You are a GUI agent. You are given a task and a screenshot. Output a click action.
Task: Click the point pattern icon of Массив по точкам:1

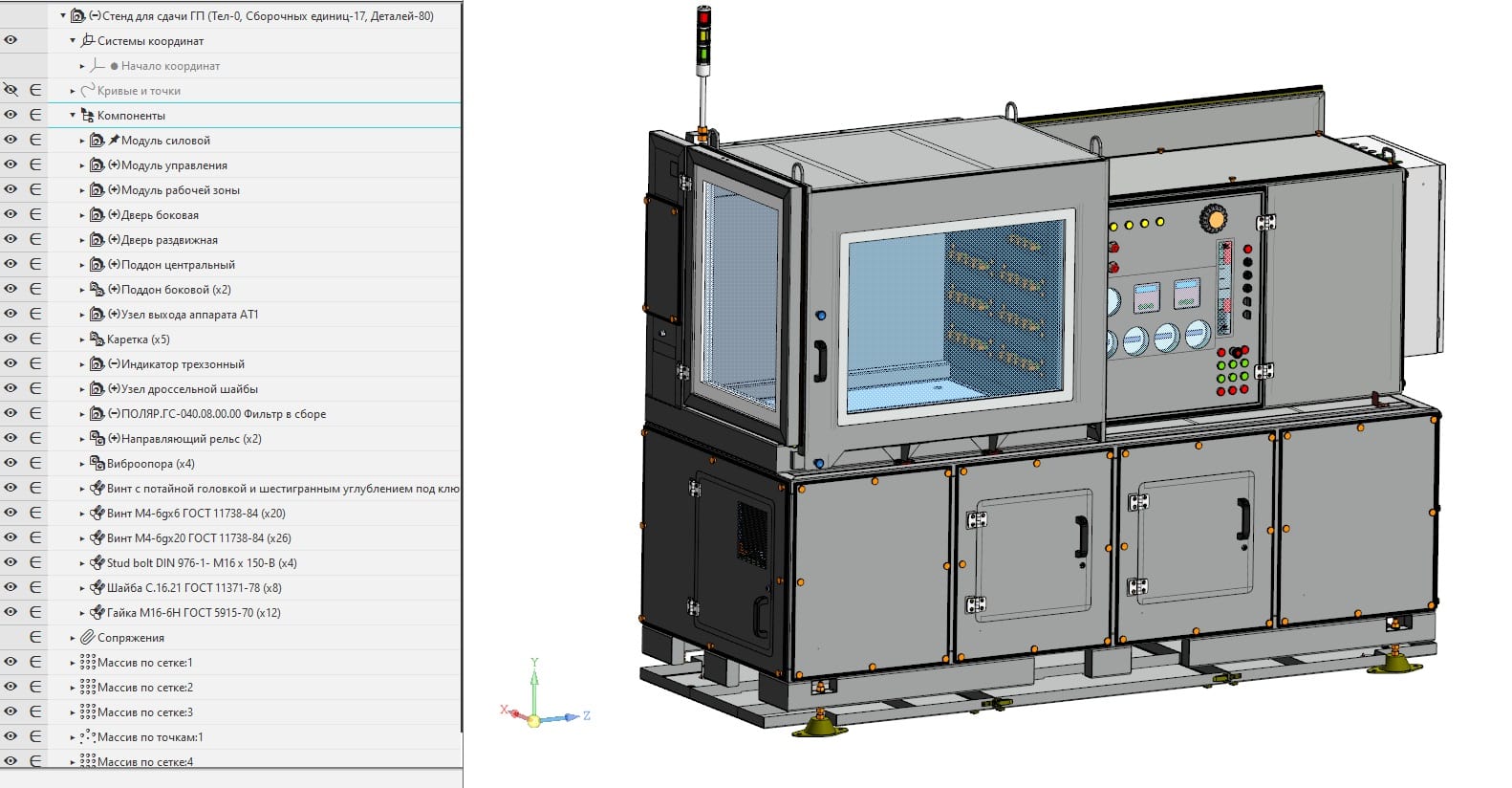pyautogui.click(x=87, y=737)
